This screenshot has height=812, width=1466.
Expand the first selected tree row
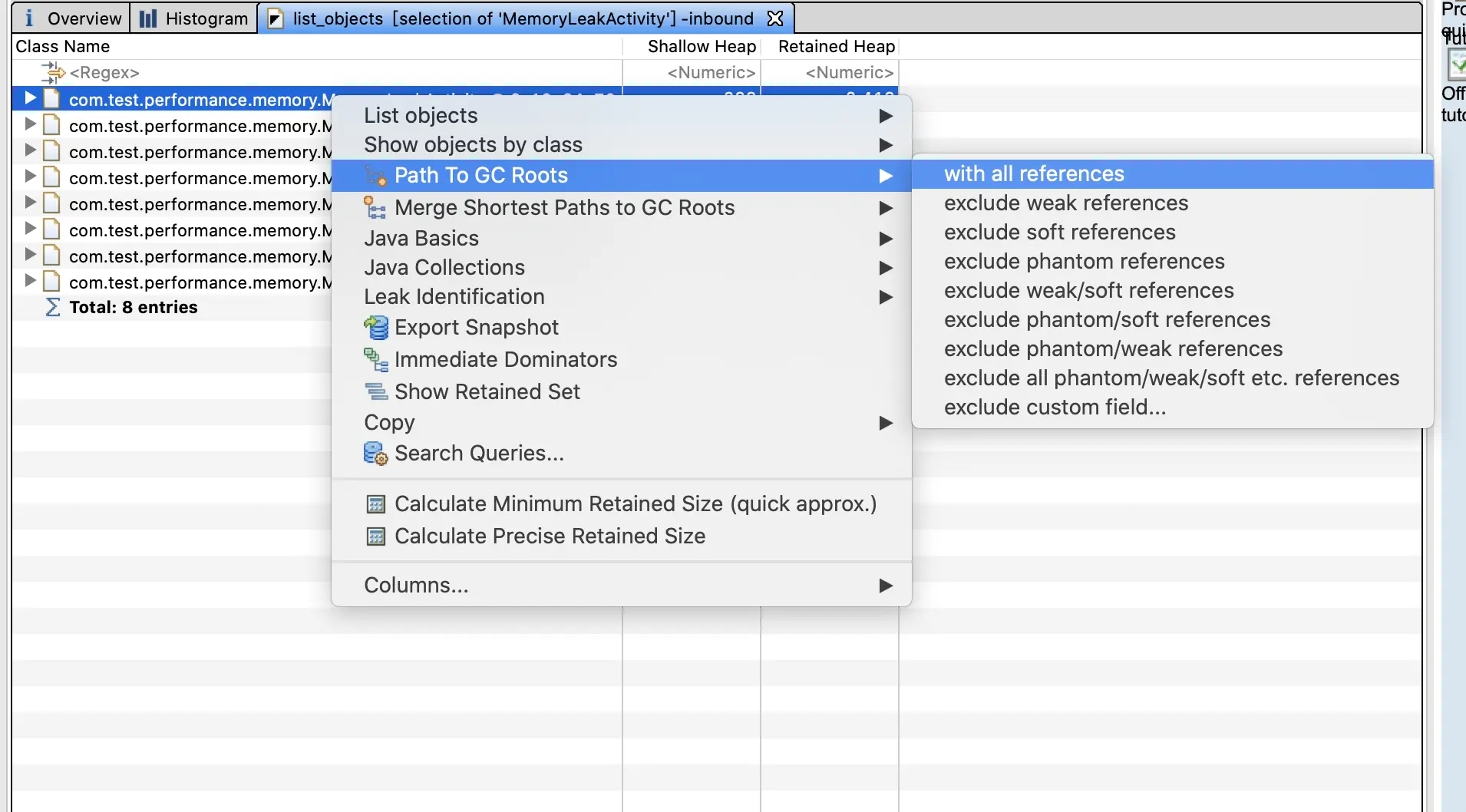pyautogui.click(x=30, y=98)
